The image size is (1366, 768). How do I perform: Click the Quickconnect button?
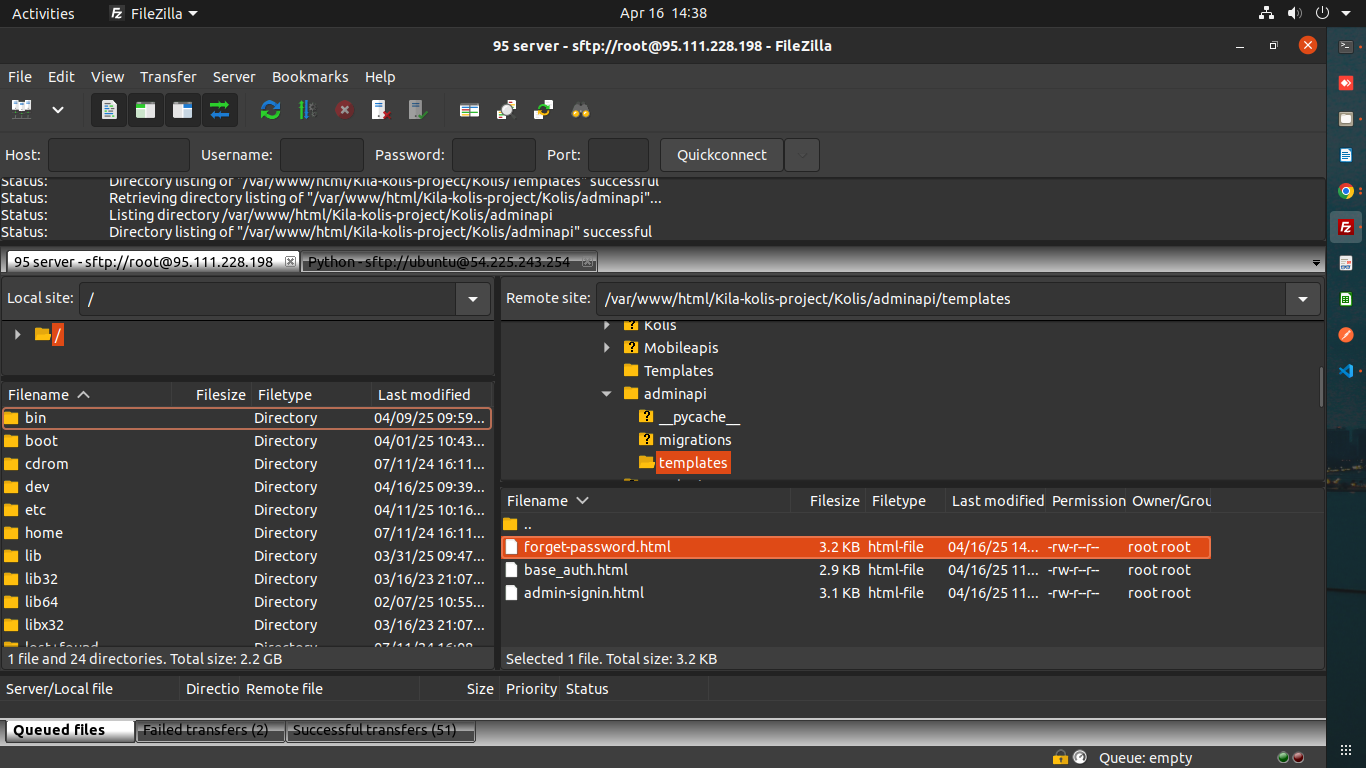coord(721,155)
